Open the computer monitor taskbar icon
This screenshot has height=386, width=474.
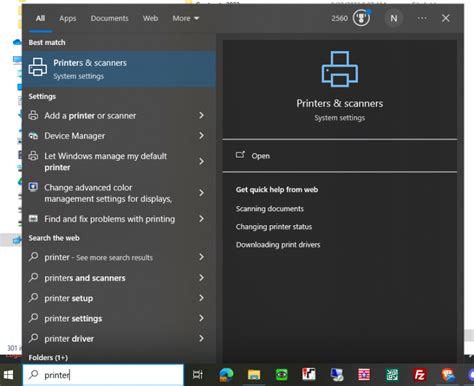[337, 375]
